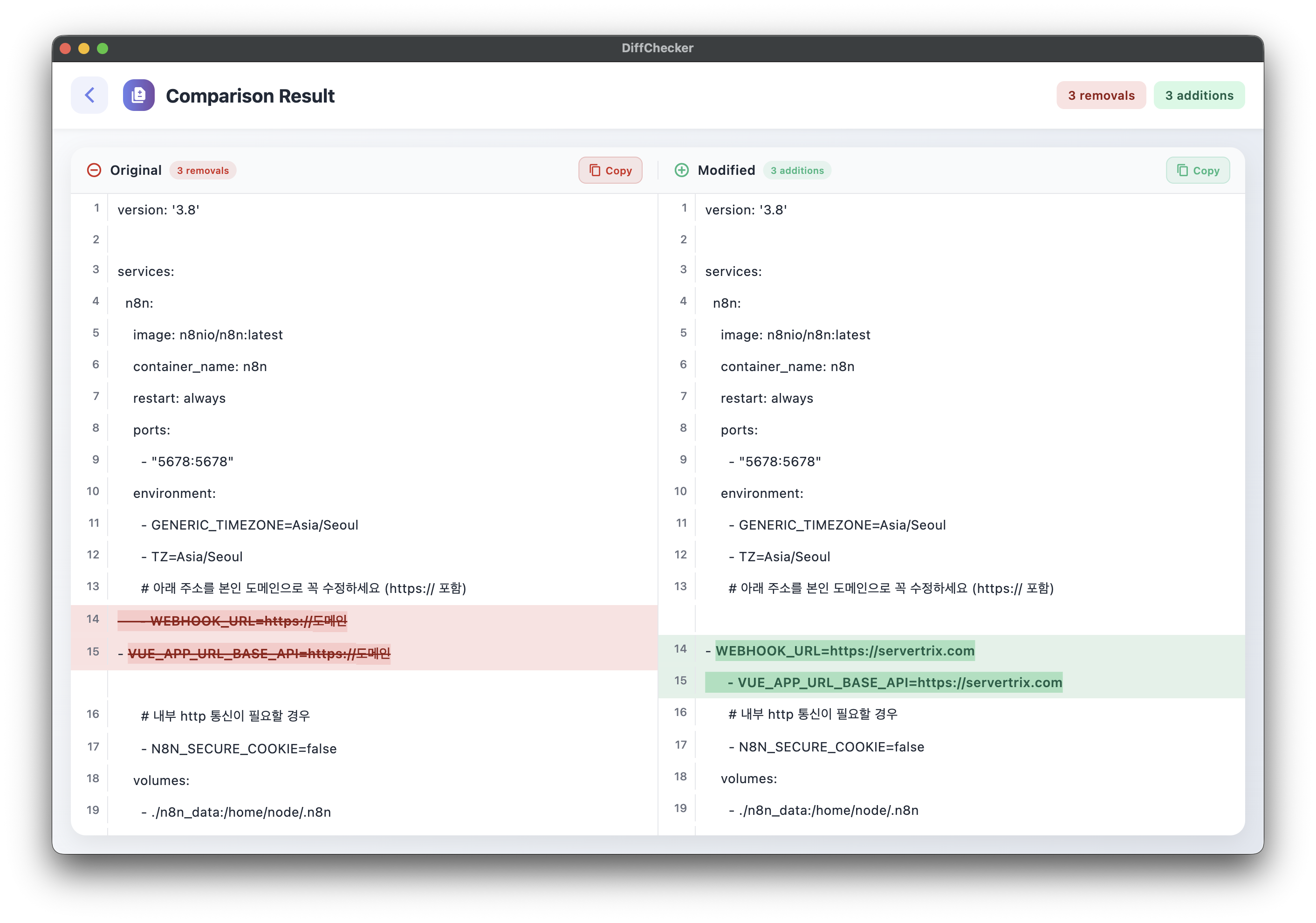Click the green plus circle beside Modified
Image resolution: width=1316 pixels, height=923 pixels.
click(x=681, y=170)
